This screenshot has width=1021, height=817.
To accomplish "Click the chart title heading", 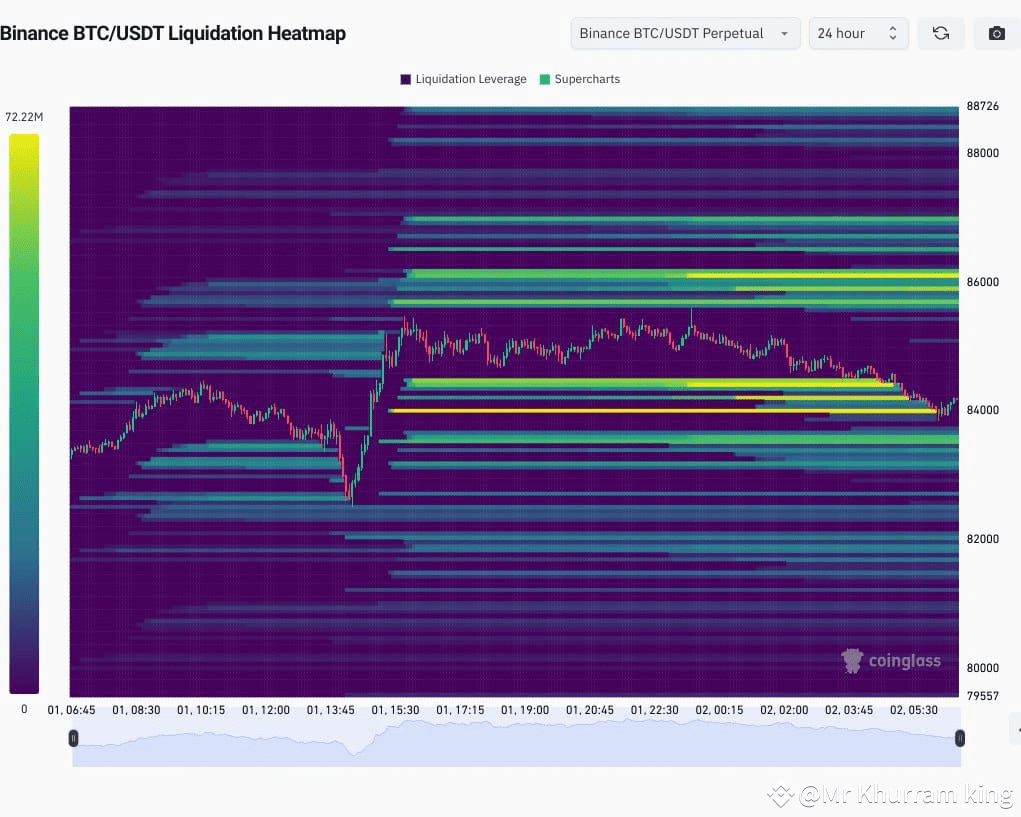I will (174, 33).
